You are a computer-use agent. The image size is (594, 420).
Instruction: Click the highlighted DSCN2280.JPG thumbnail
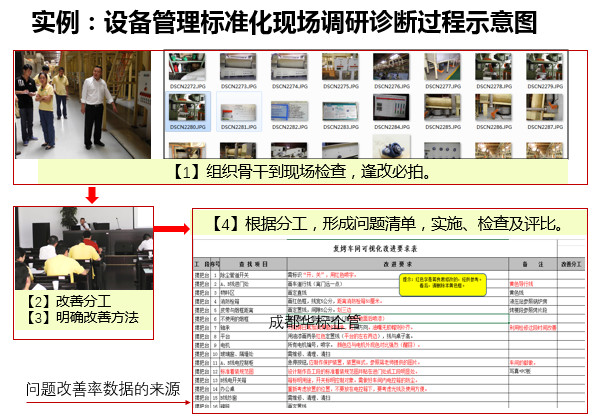tap(188, 108)
